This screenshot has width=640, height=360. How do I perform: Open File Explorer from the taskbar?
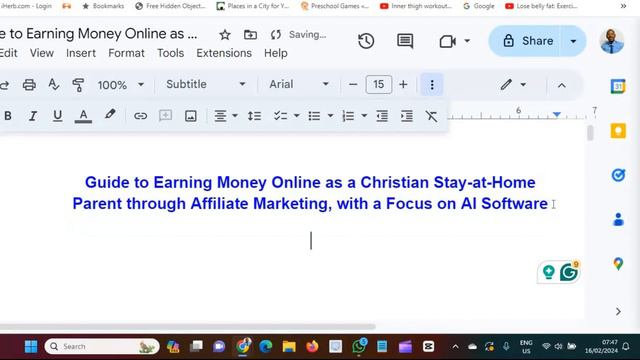pyautogui.click(x=289, y=347)
